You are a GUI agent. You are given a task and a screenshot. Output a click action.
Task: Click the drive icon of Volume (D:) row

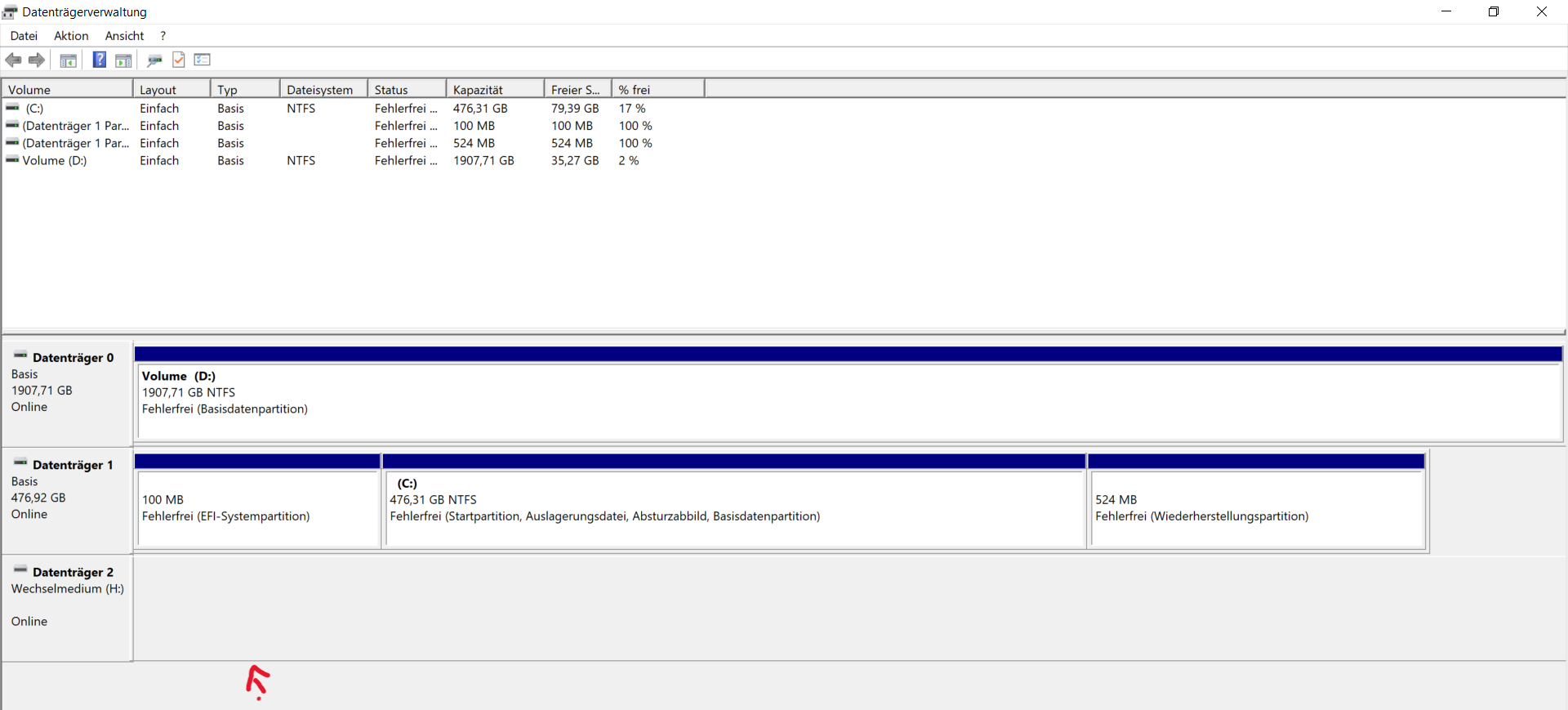pyautogui.click(x=12, y=159)
